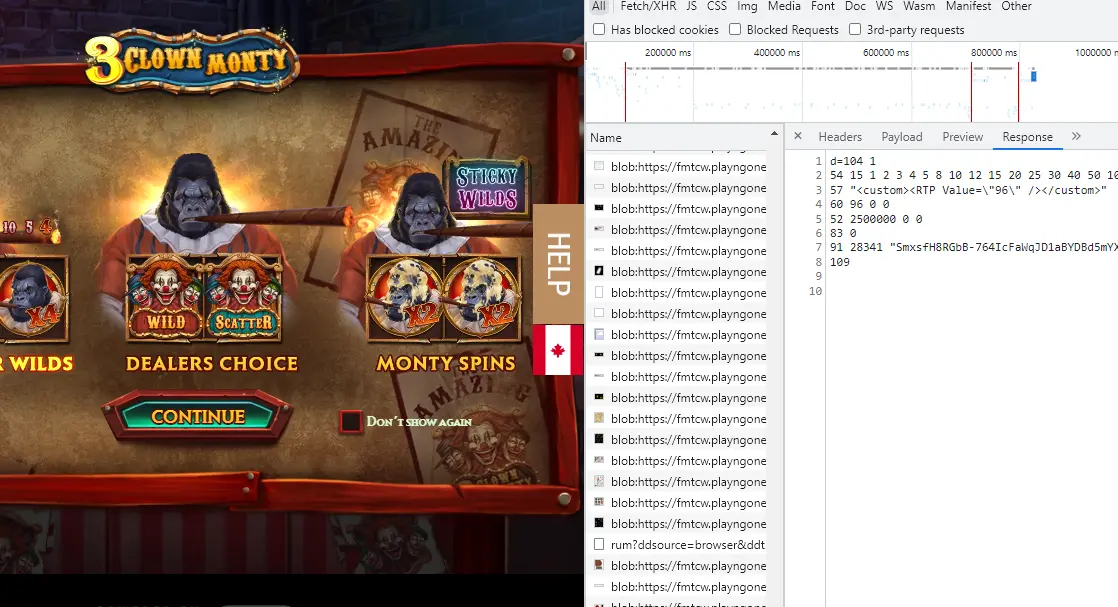Image resolution: width=1118 pixels, height=607 pixels.
Task: Click response line "52 2500000 0 0"
Action: coord(876,219)
